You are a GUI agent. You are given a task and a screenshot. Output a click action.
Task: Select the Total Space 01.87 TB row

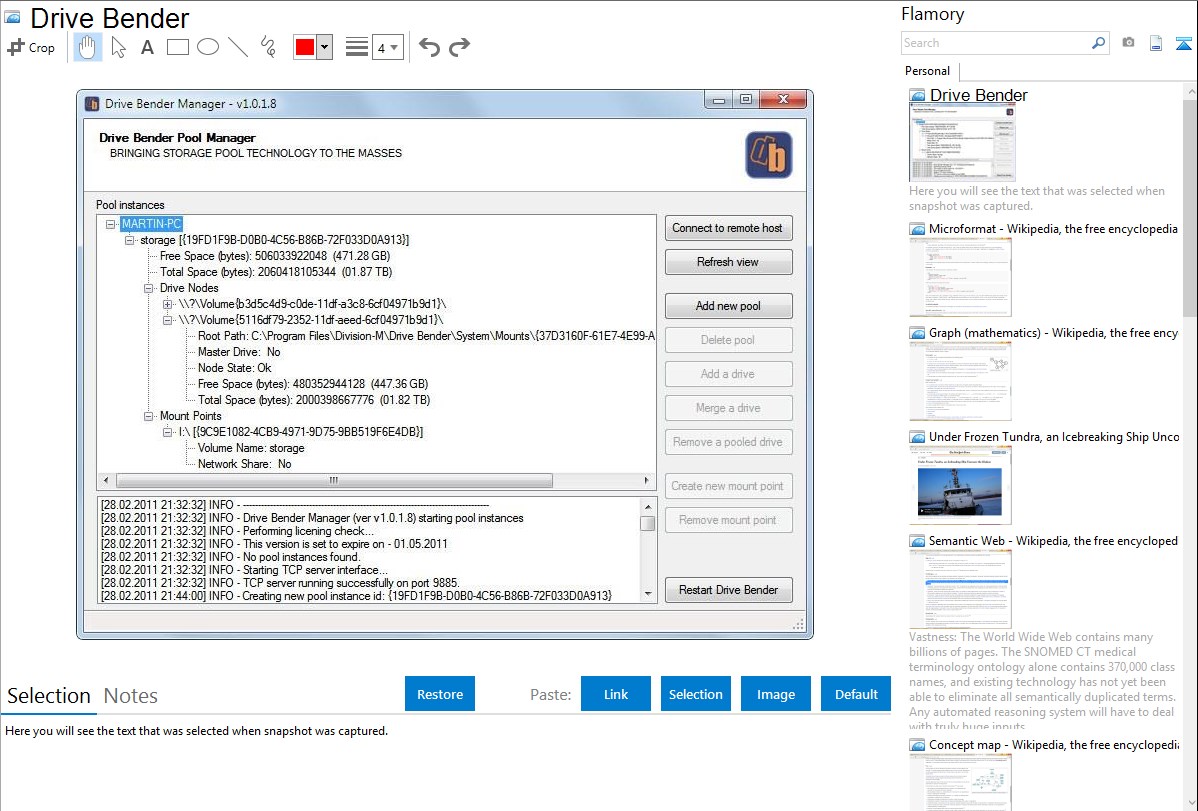[x=276, y=272]
